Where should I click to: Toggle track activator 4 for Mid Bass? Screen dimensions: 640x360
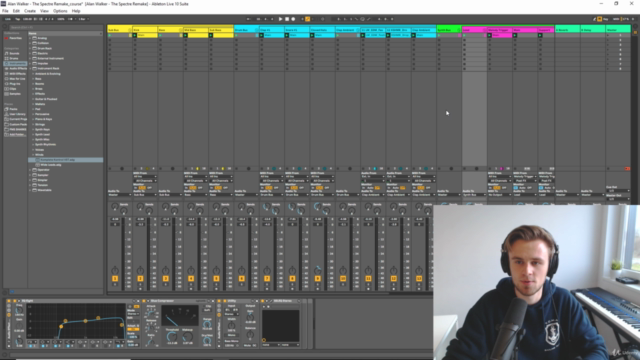[x=191, y=279]
